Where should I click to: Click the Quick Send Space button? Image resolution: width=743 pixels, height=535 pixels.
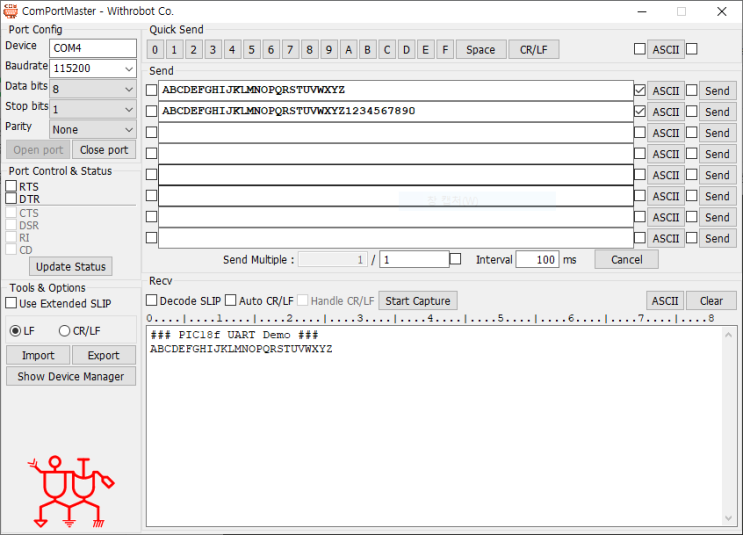[x=481, y=49]
